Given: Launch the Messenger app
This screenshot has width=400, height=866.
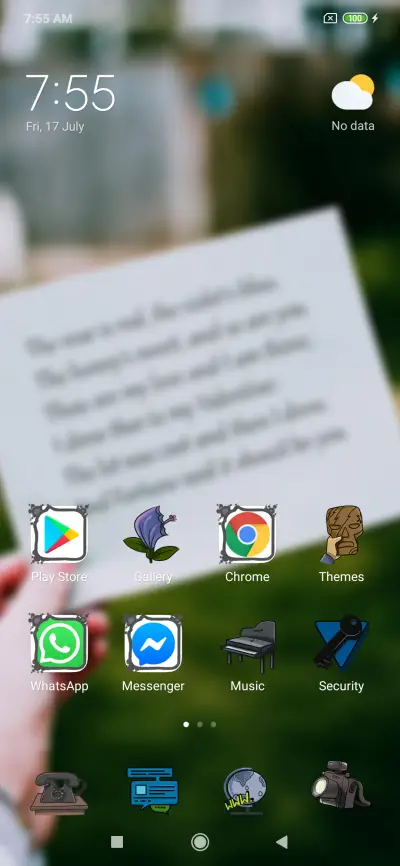Looking at the screenshot, I should pos(152,643).
